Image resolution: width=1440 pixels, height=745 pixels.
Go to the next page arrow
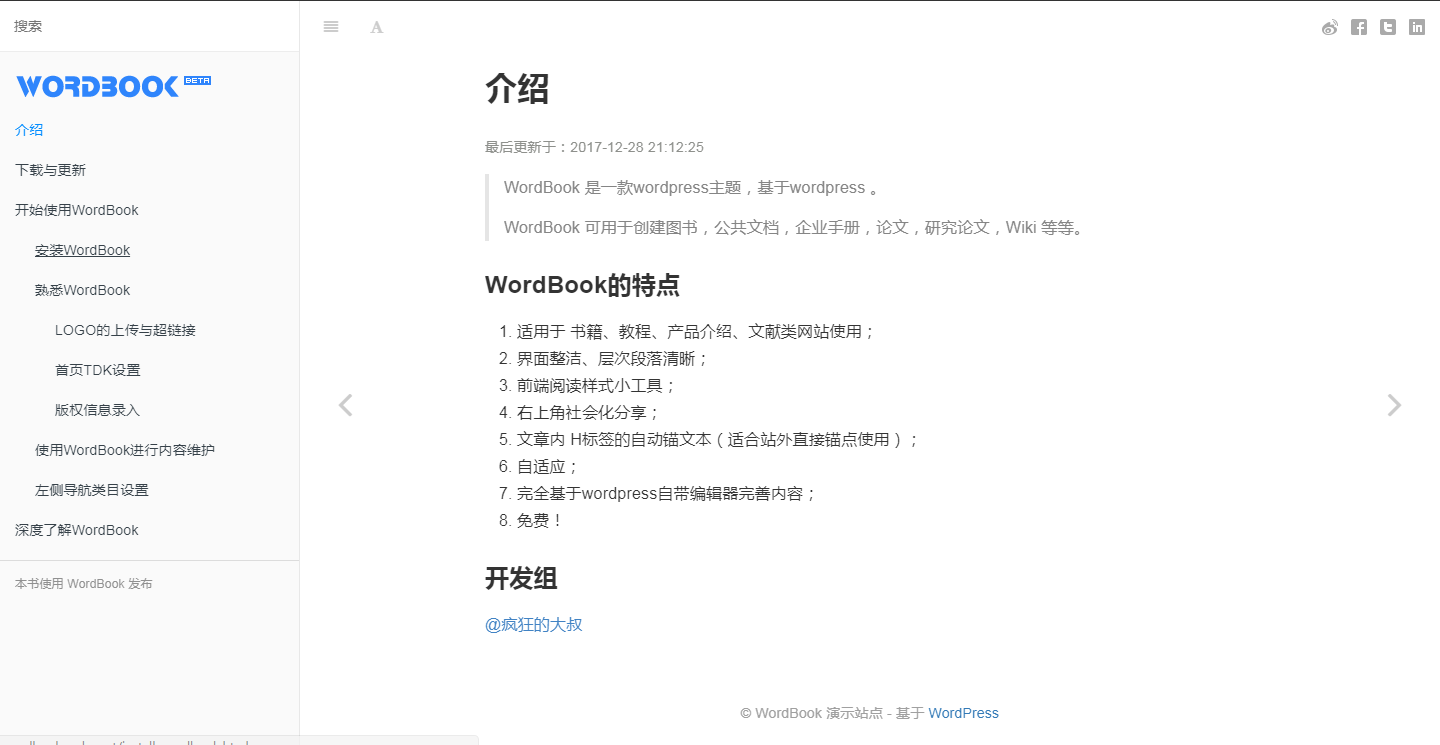pos(1394,405)
